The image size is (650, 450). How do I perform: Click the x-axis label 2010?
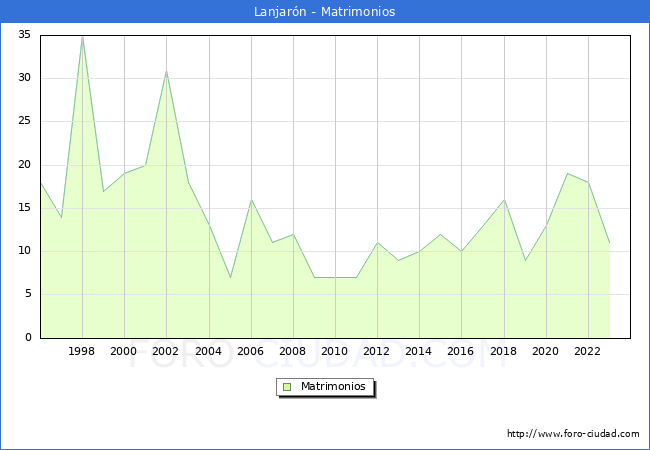(x=335, y=351)
